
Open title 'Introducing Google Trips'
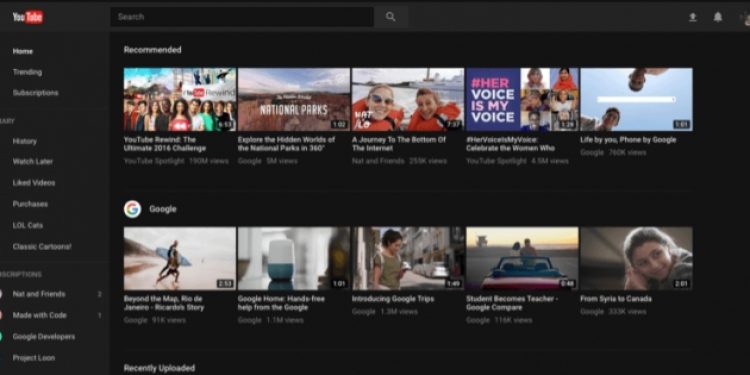pyautogui.click(x=393, y=299)
